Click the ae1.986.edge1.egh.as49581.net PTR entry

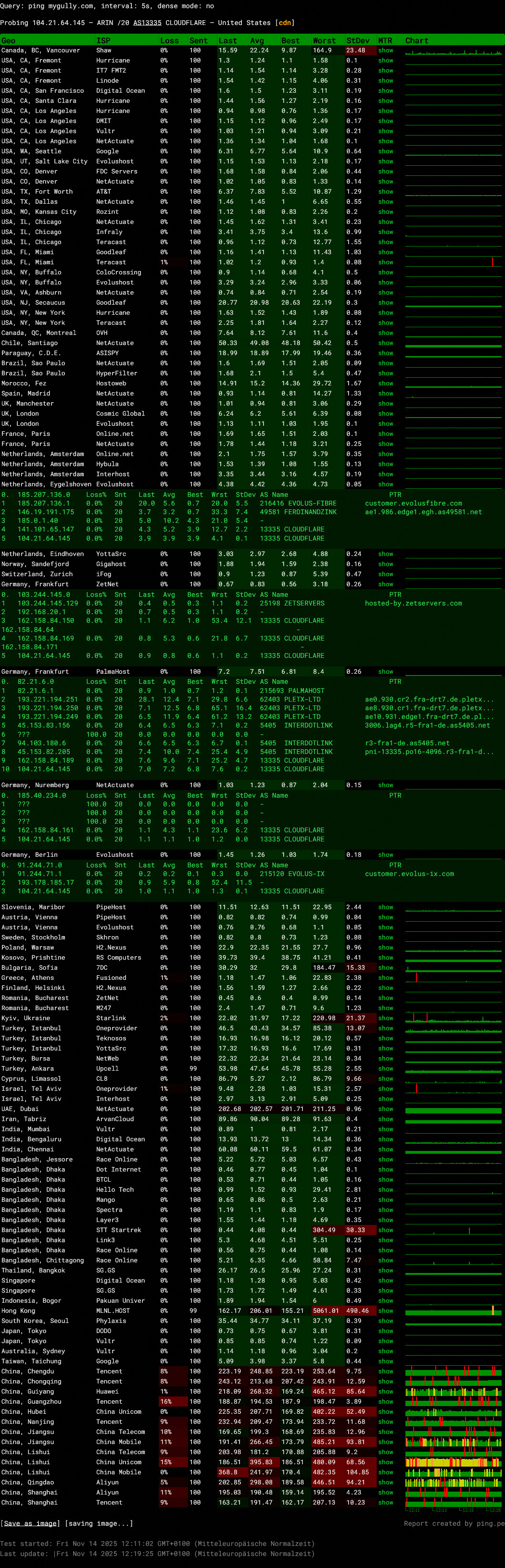click(x=423, y=512)
